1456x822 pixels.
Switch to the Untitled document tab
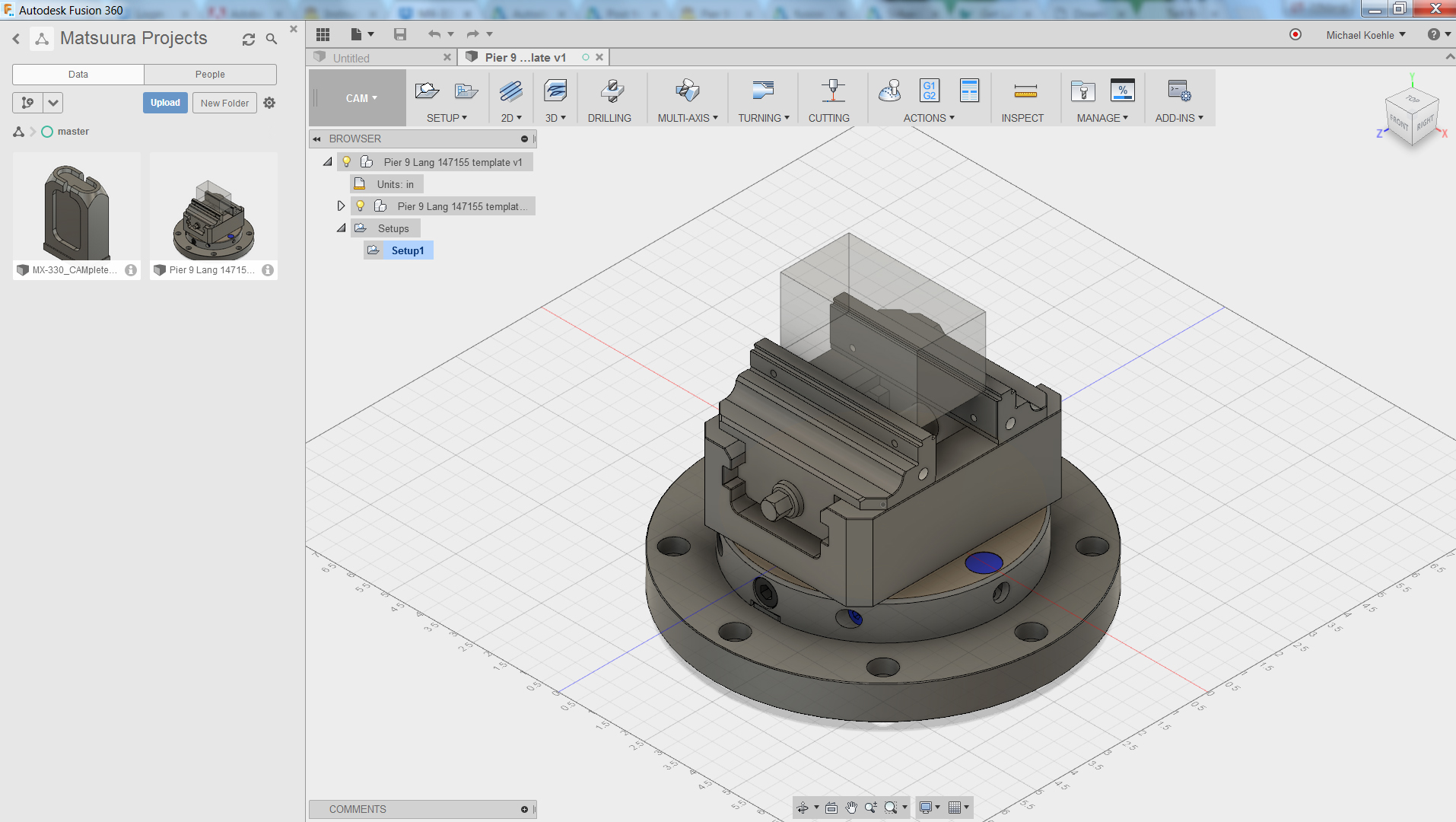click(x=351, y=58)
